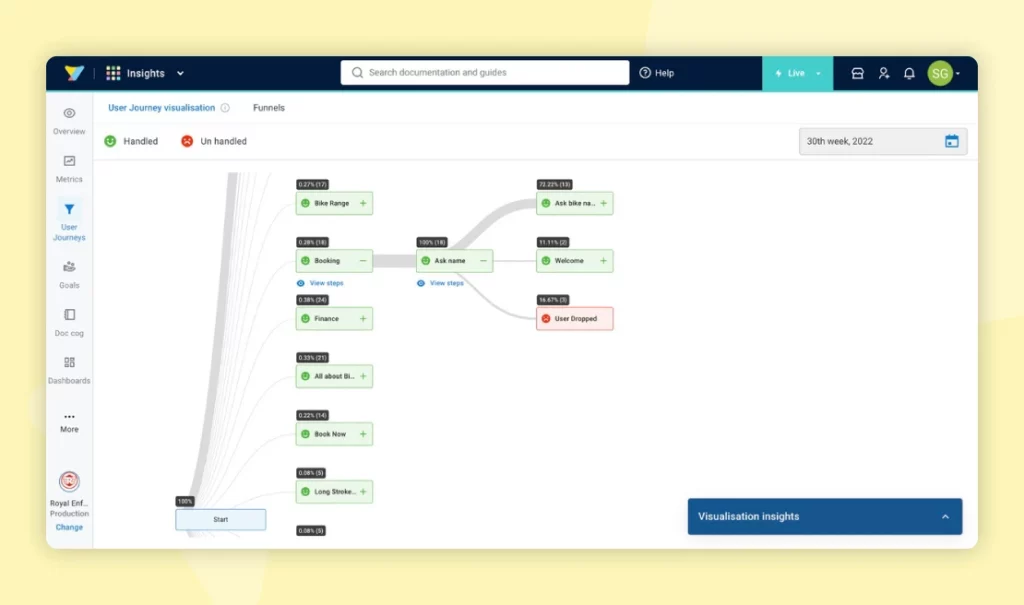Image resolution: width=1024 pixels, height=605 pixels.
Task: Click the 16.67% (3) badge
Action: (553, 300)
